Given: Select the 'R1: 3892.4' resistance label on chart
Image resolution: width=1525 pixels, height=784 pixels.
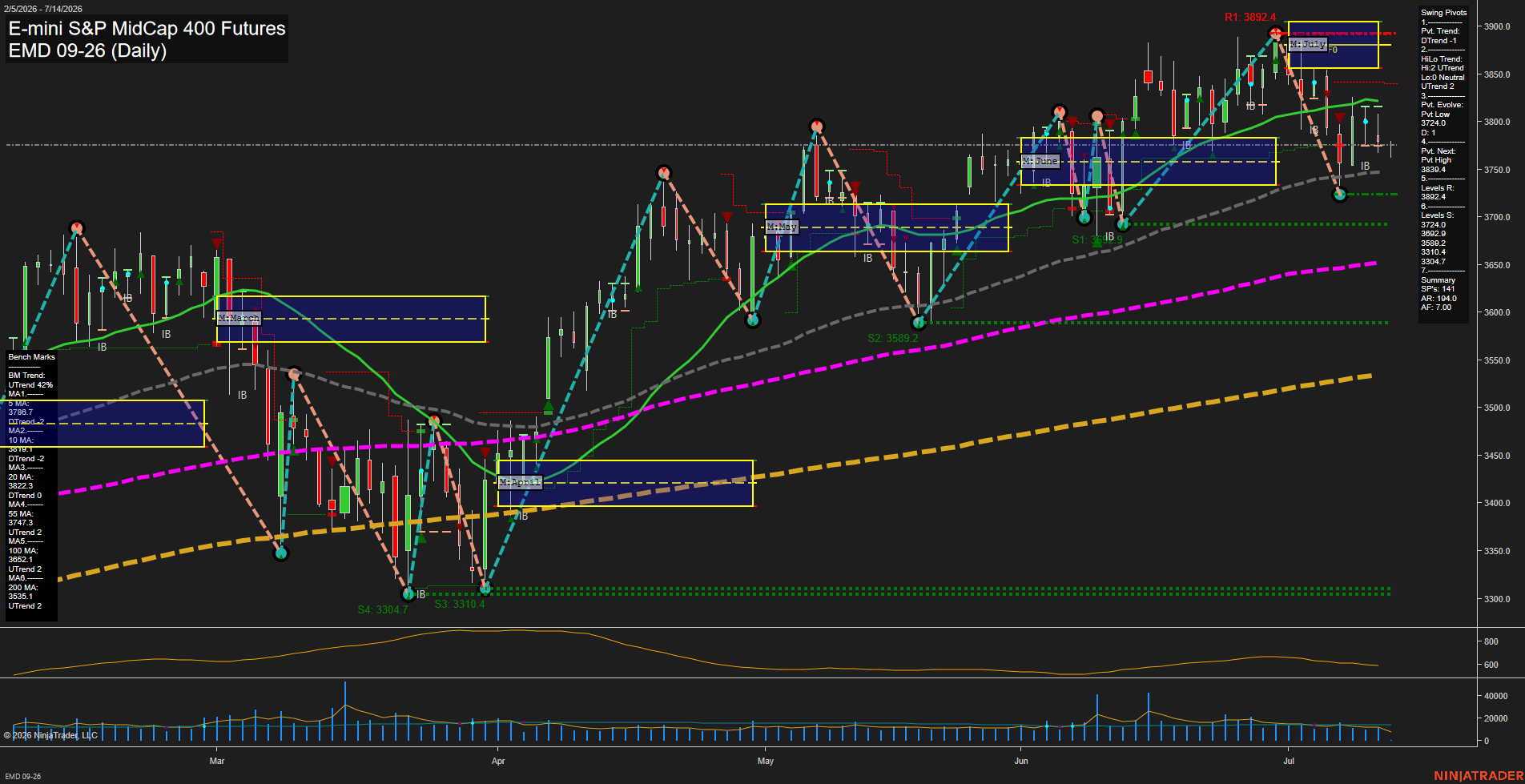Looking at the screenshot, I should [x=1250, y=17].
